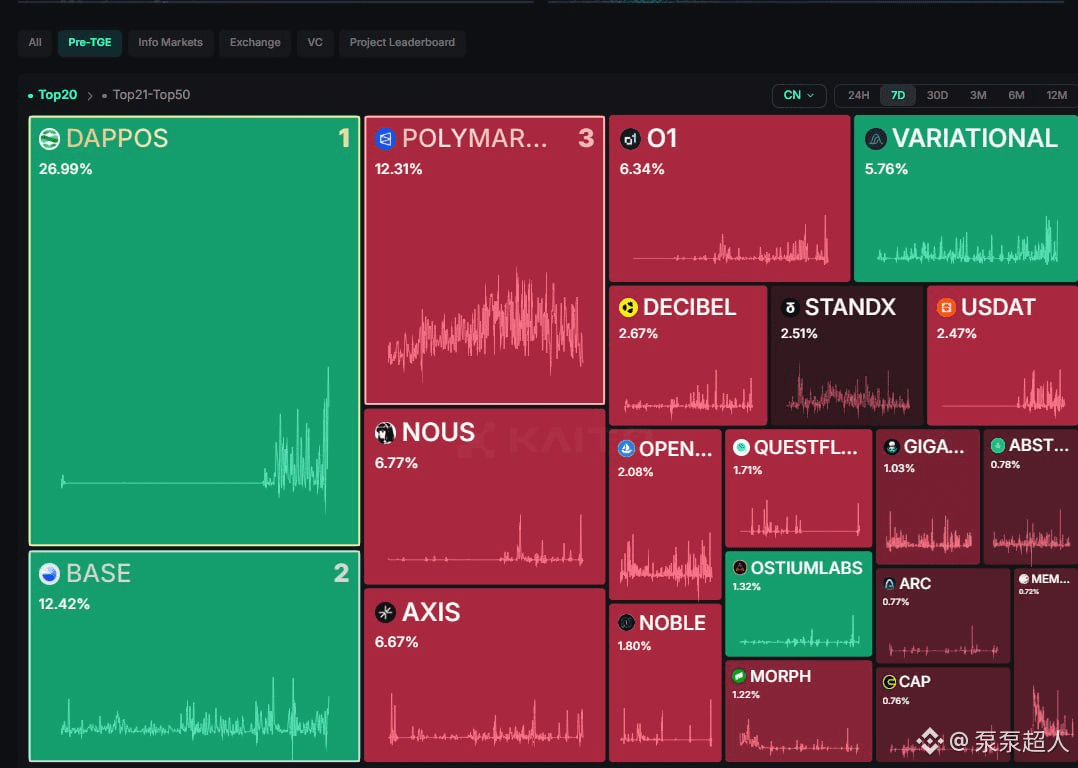Click the NOBLE logo icon
The height and width of the screenshot is (768, 1078).
point(626,623)
